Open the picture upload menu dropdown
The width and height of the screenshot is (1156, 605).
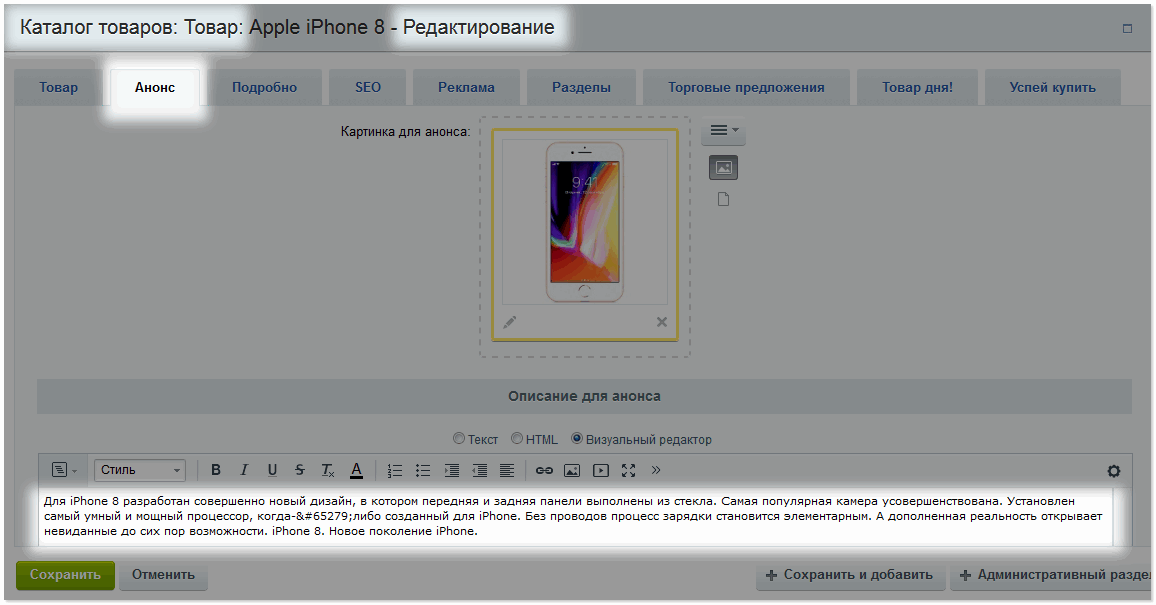[x=724, y=130]
